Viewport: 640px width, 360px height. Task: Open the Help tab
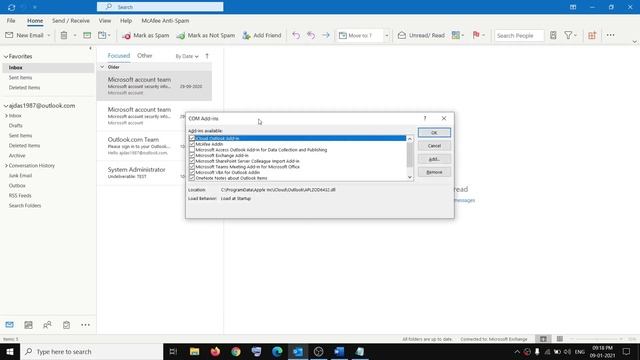tap(126, 20)
